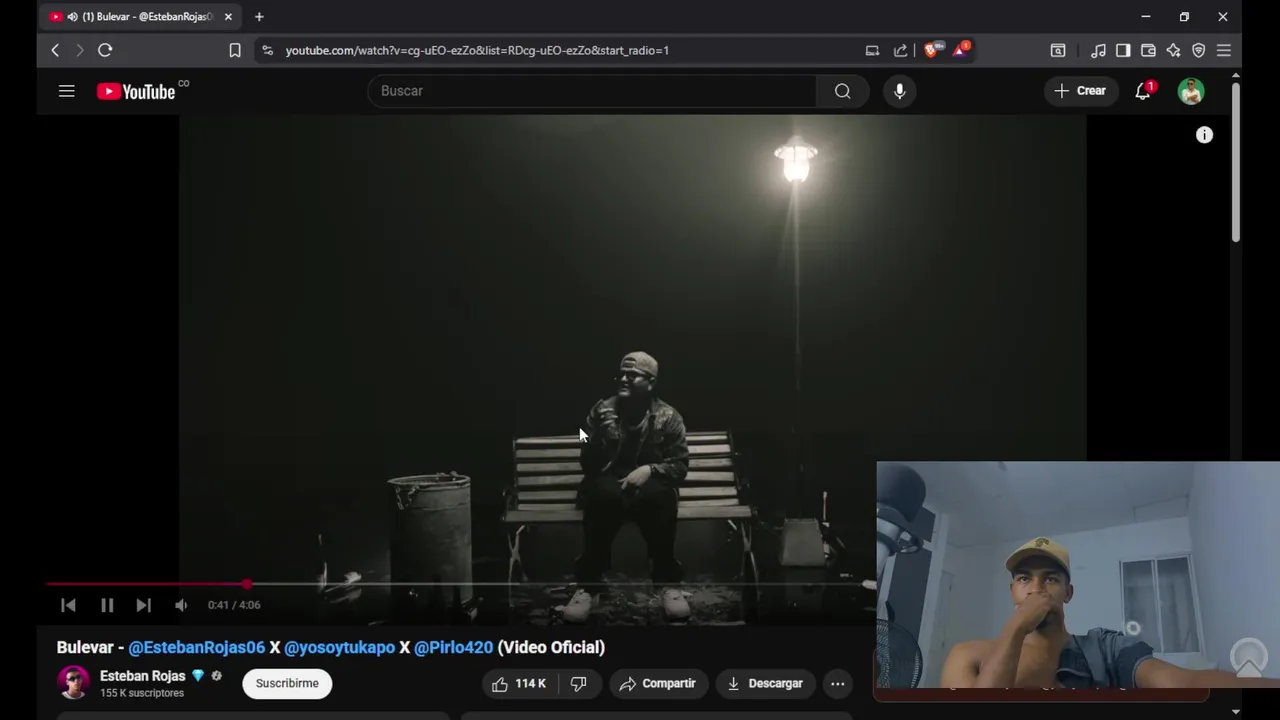Pause the playing video
This screenshot has height=720, width=1280.
(x=107, y=605)
